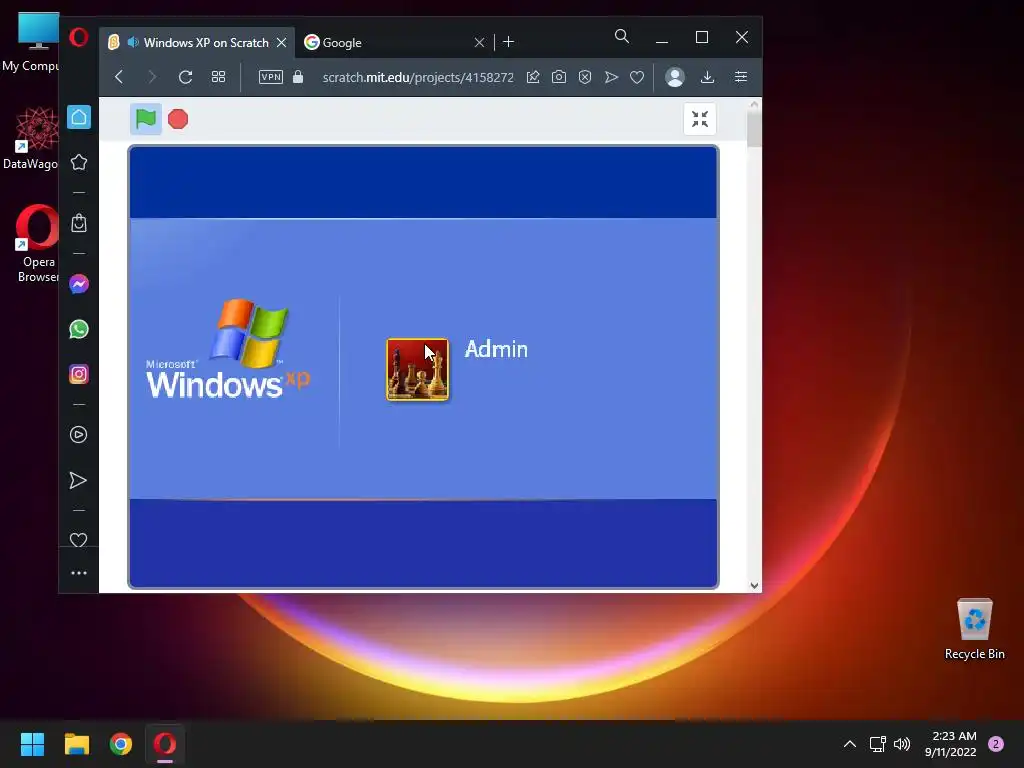Go forward to next page
The height and width of the screenshot is (768, 1024).
[152, 77]
